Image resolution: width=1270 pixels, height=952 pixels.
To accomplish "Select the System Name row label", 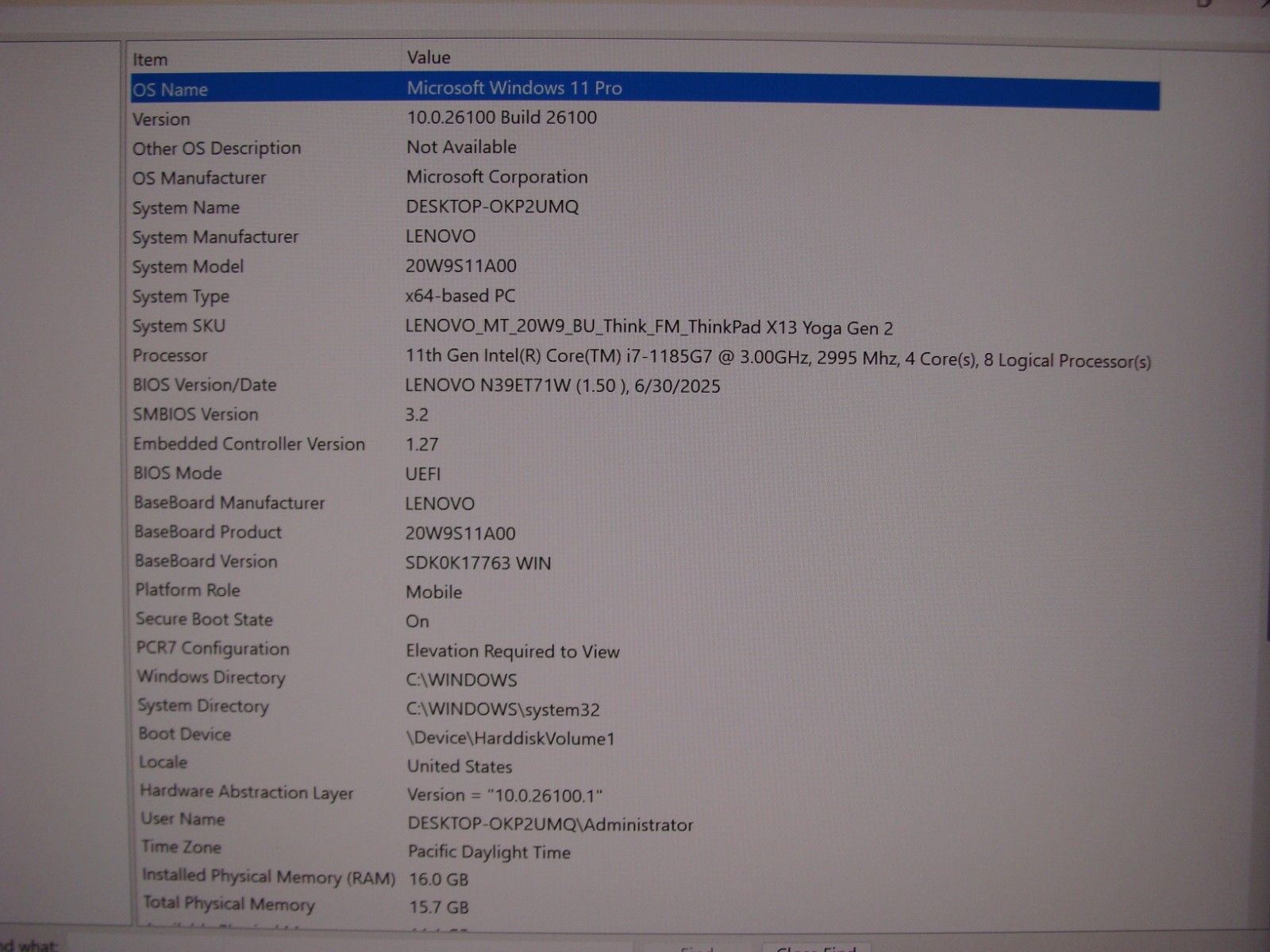I will click(x=186, y=208).
